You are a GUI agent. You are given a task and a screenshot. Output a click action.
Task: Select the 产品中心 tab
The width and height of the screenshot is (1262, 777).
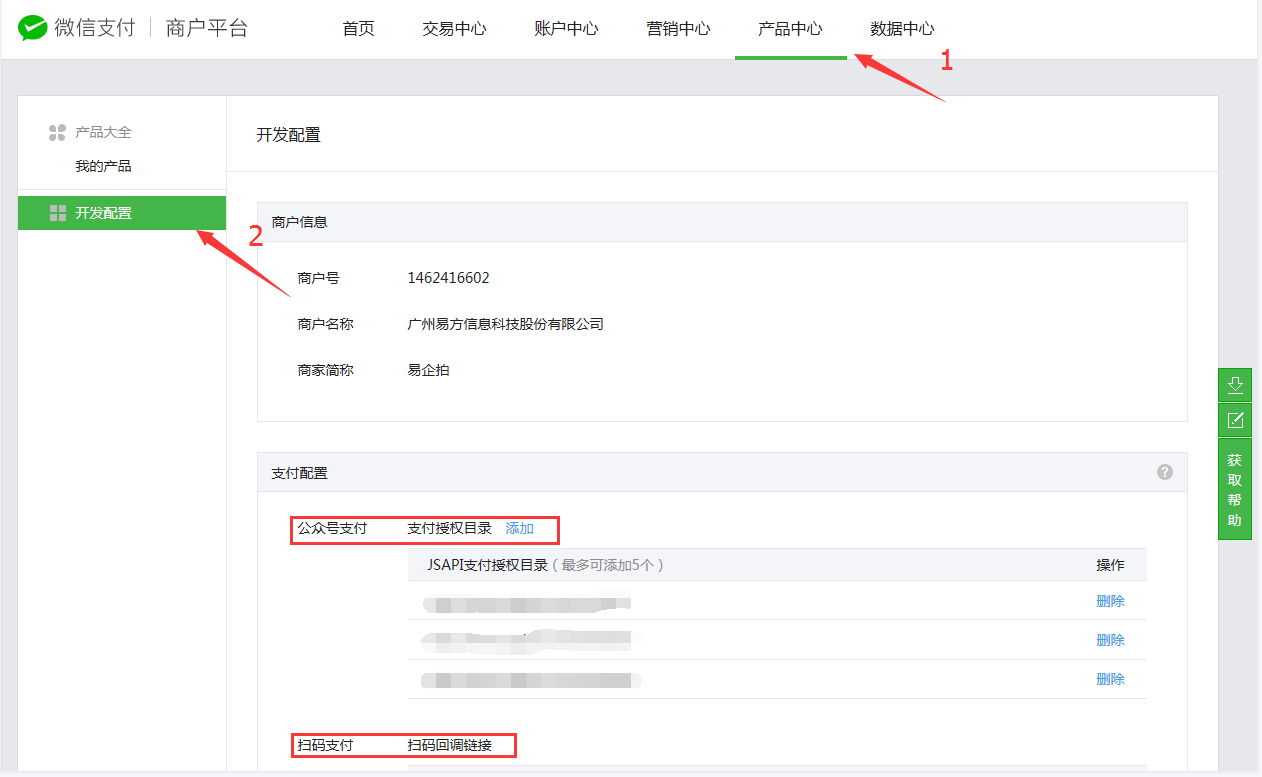click(x=790, y=29)
